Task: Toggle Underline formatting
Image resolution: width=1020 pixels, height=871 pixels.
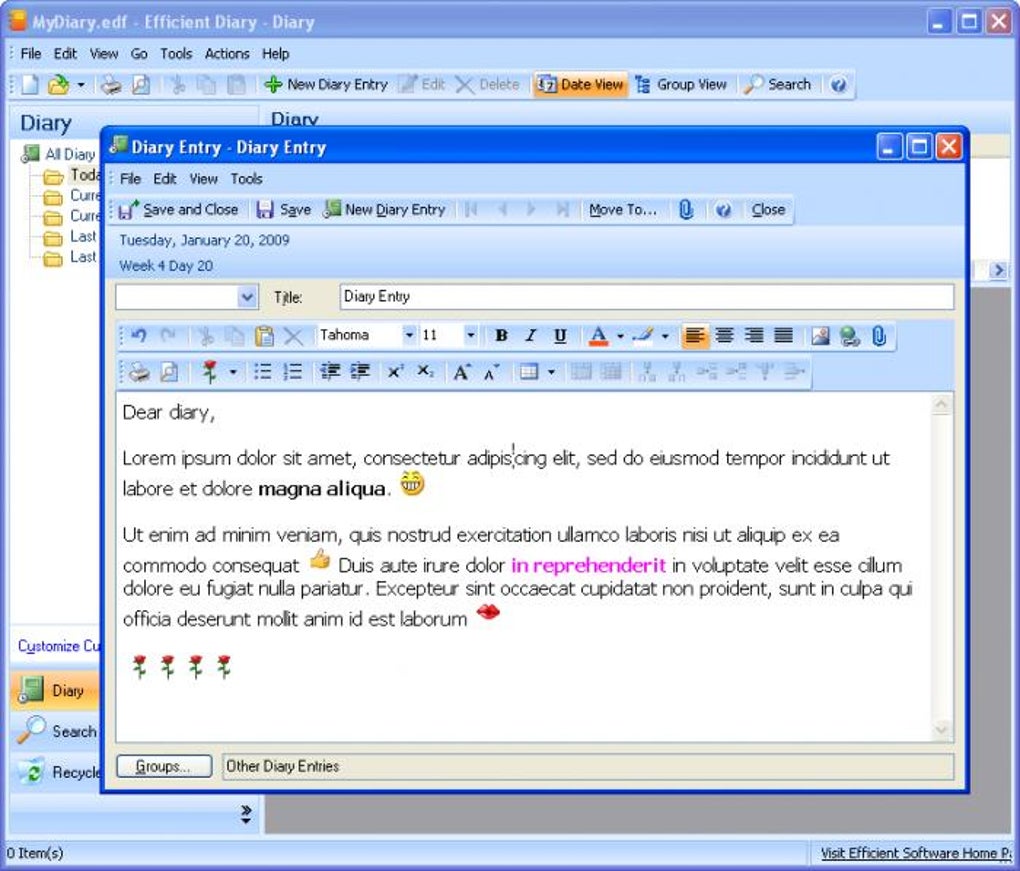Action: 559,336
